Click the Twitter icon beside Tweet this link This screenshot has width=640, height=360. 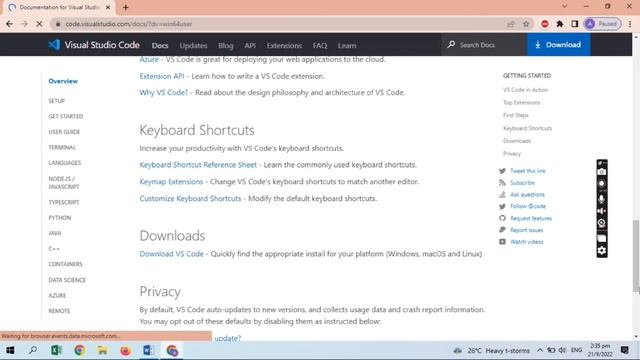point(502,171)
